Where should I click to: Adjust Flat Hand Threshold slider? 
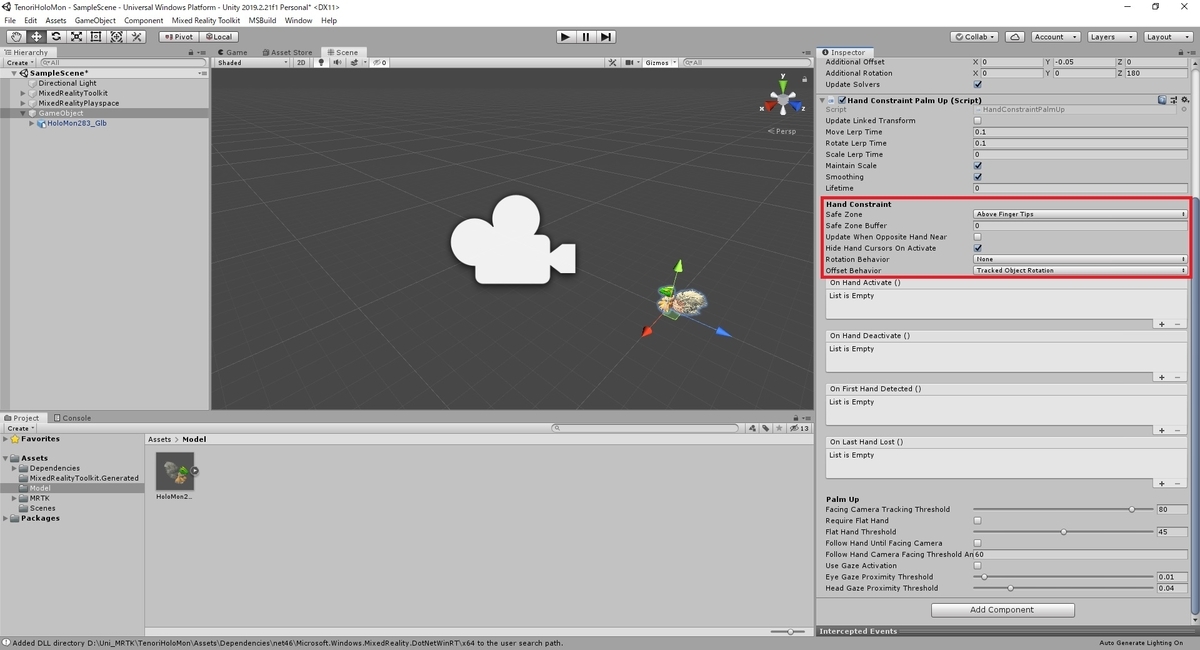(1063, 532)
